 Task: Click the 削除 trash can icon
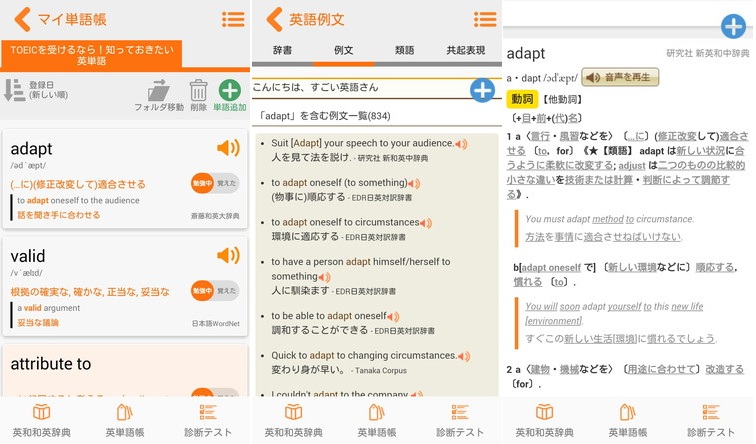(x=198, y=91)
